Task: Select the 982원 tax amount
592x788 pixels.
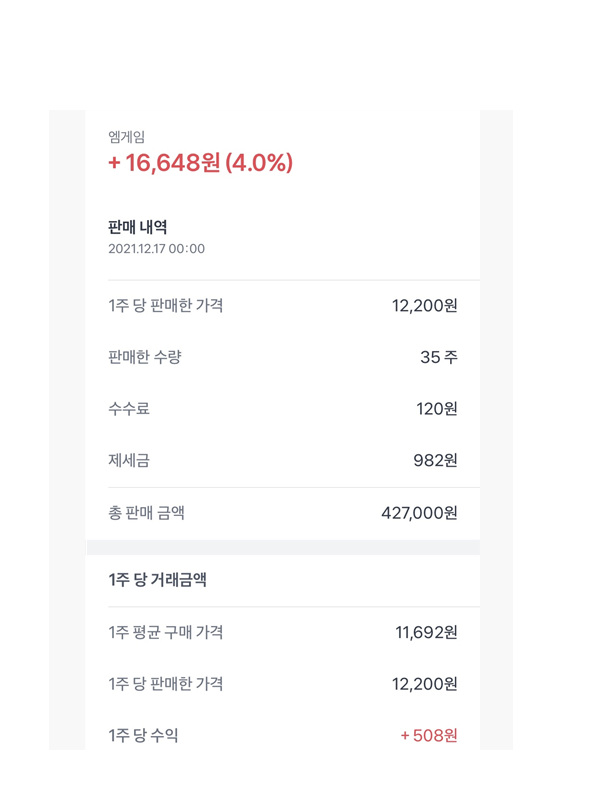Action: (x=435, y=460)
